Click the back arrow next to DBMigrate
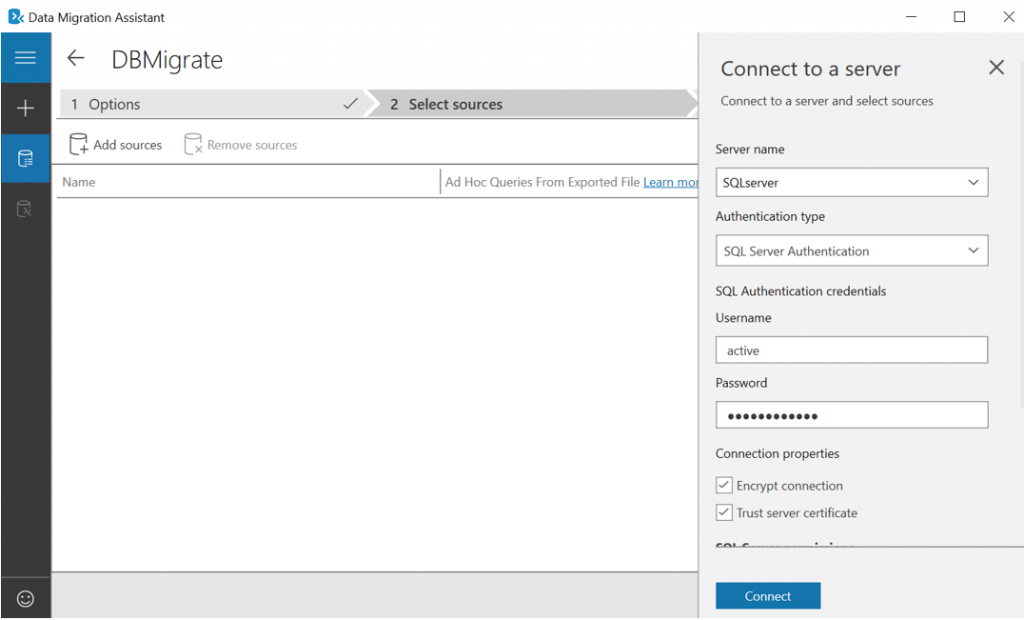 [76, 59]
